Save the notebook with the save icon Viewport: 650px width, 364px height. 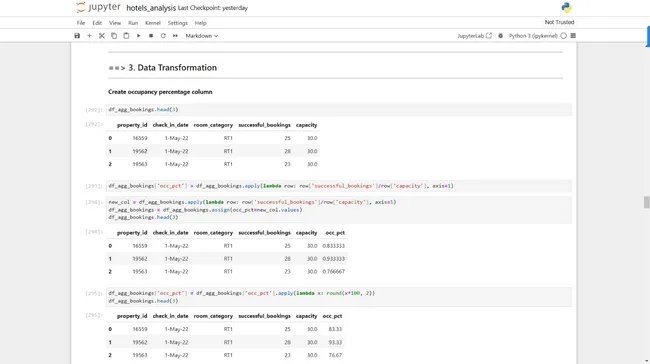point(77,36)
